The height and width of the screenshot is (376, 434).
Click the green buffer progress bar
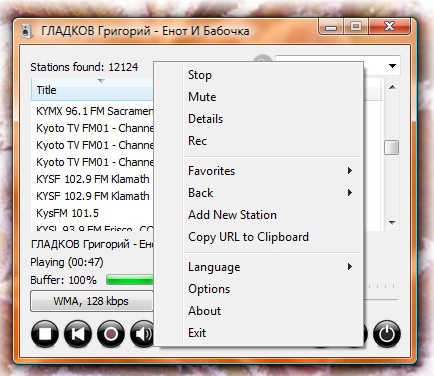pyautogui.click(x=130, y=280)
